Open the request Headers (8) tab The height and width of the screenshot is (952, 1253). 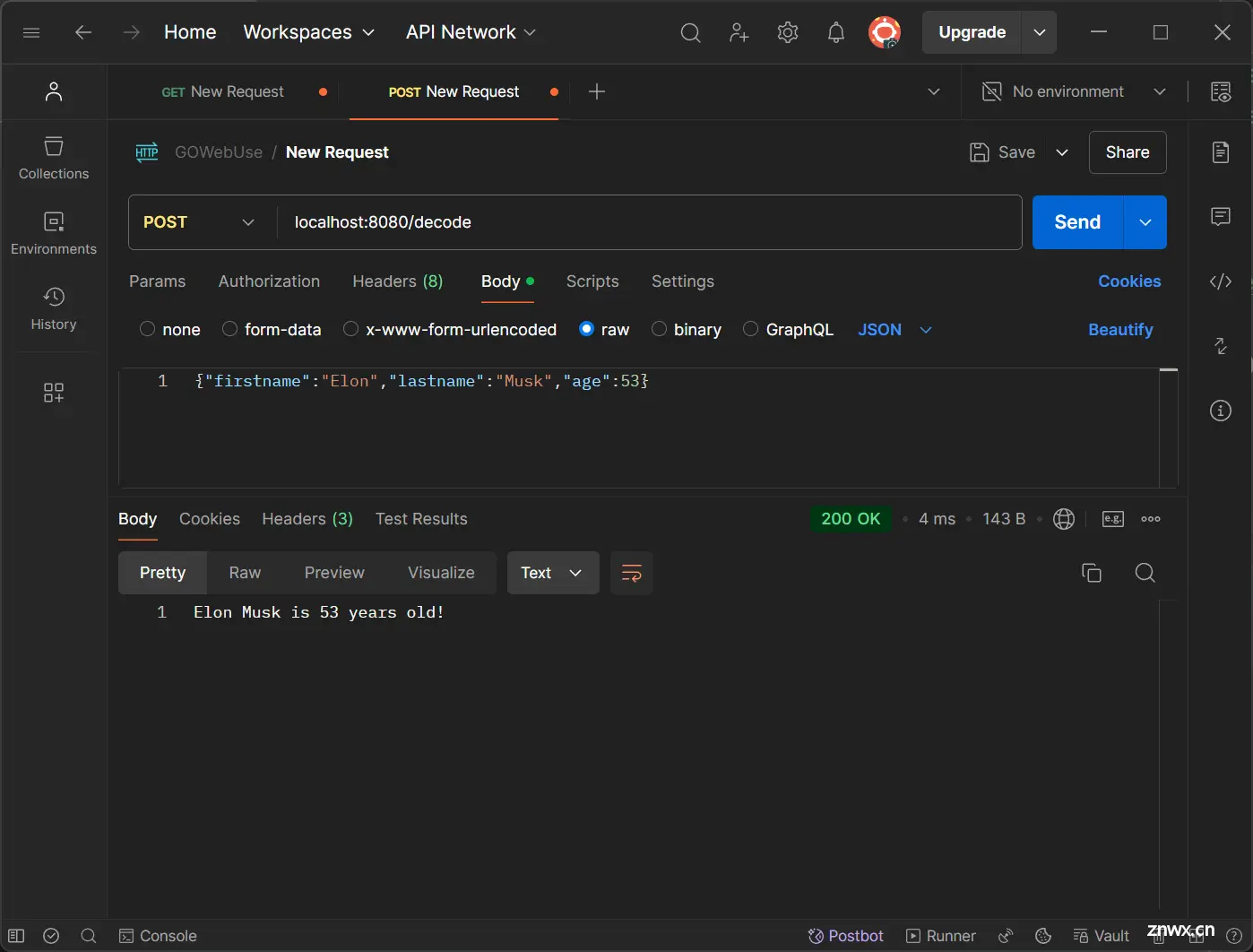pyautogui.click(x=398, y=281)
